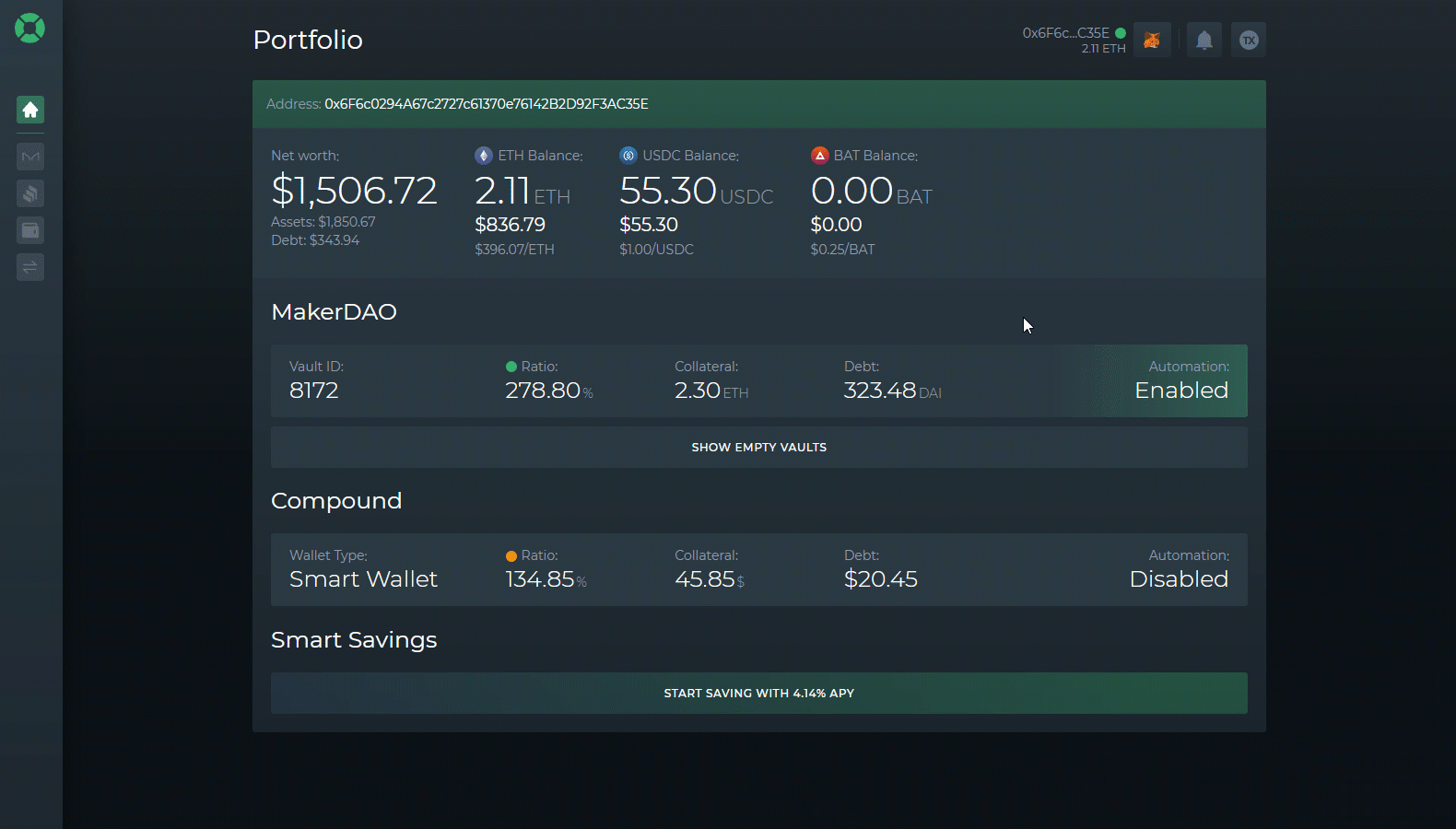Open MakerDAO vault 8172 row
This screenshot has height=829, width=1456.
759,381
